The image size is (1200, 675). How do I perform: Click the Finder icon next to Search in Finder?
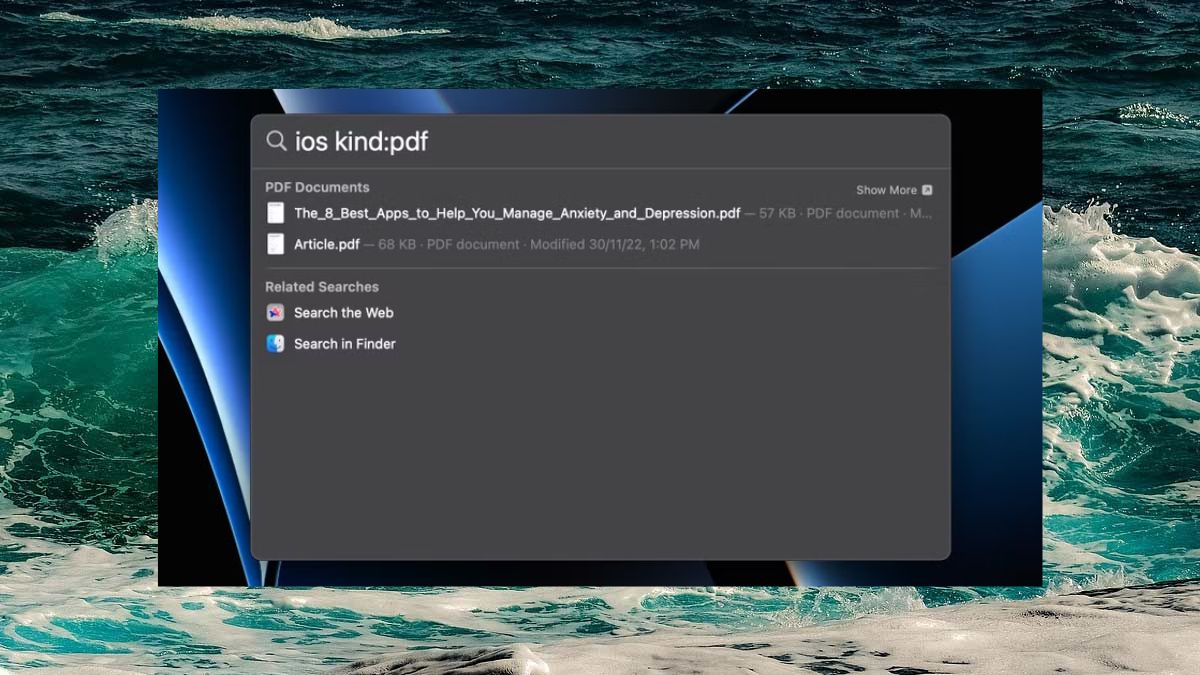pyautogui.click(x=275, y=344)
